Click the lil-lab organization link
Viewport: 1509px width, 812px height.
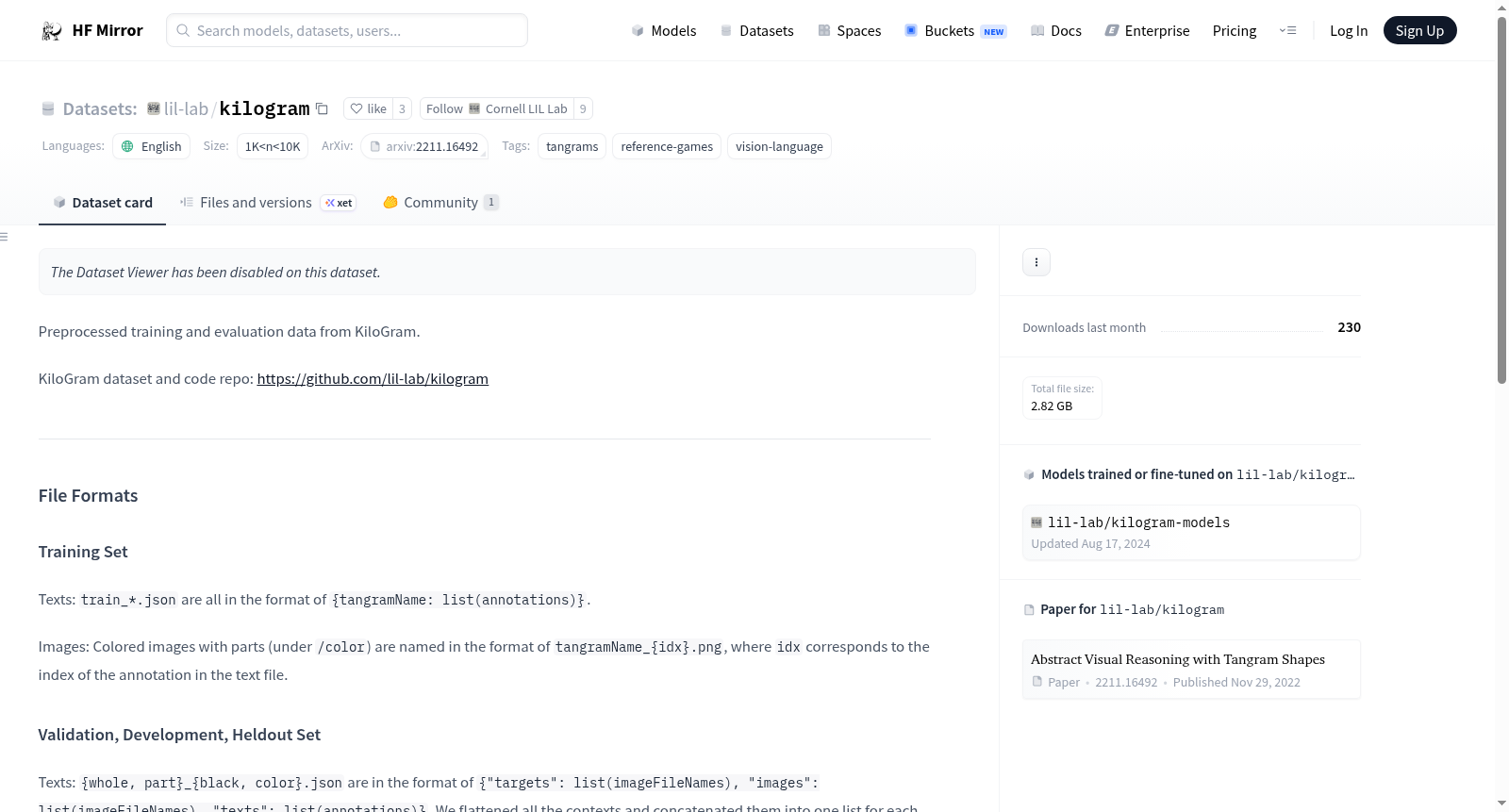tap(186, 108)
